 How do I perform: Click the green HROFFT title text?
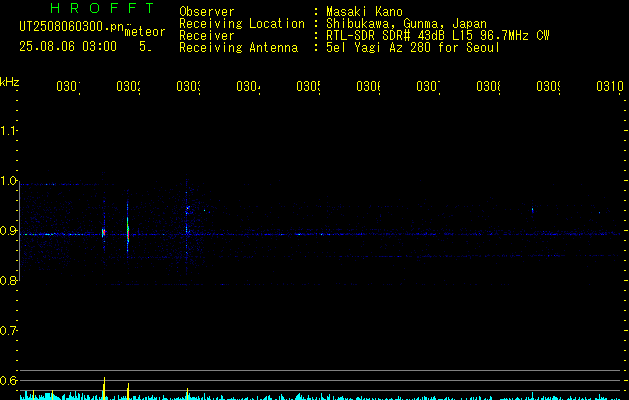point(102,8)
